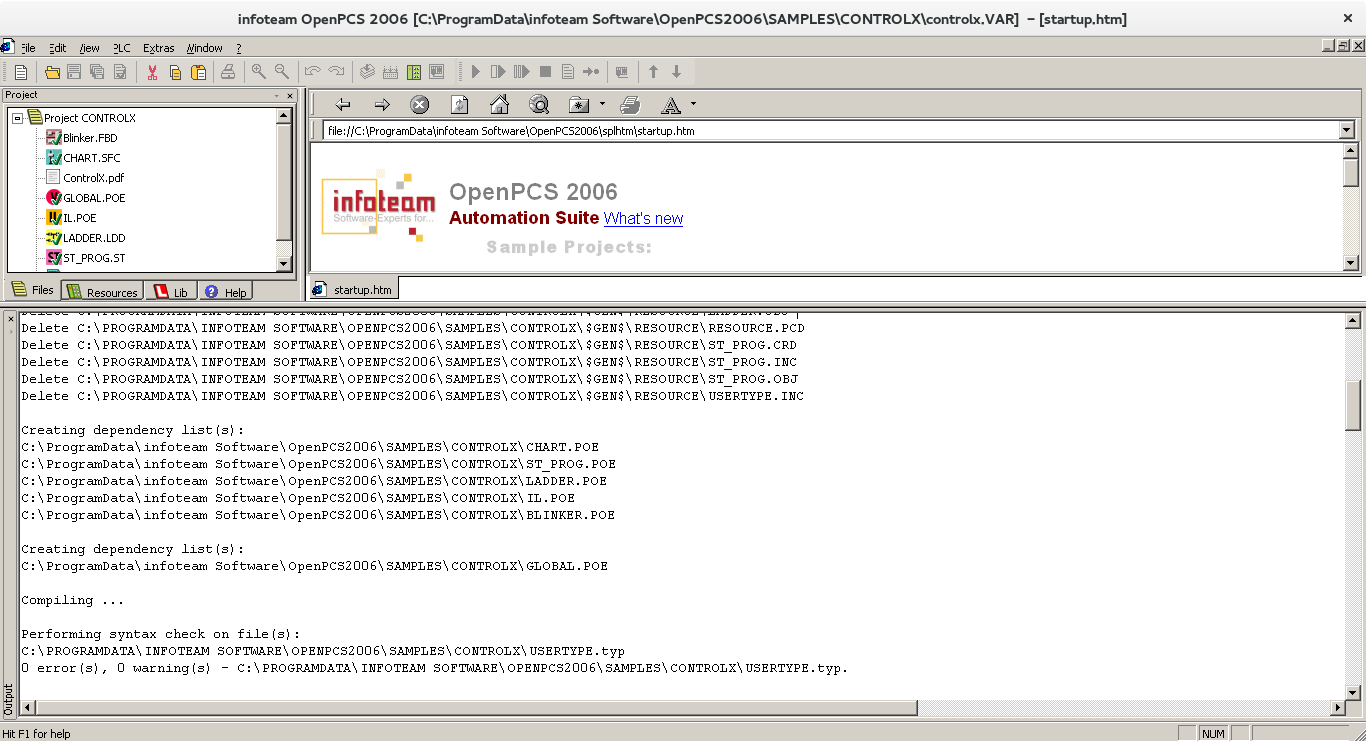This screenshot has height=741, width=1366.
Task: Click output pane vertical scrollbar thumb
Action: pos(1353,405)
